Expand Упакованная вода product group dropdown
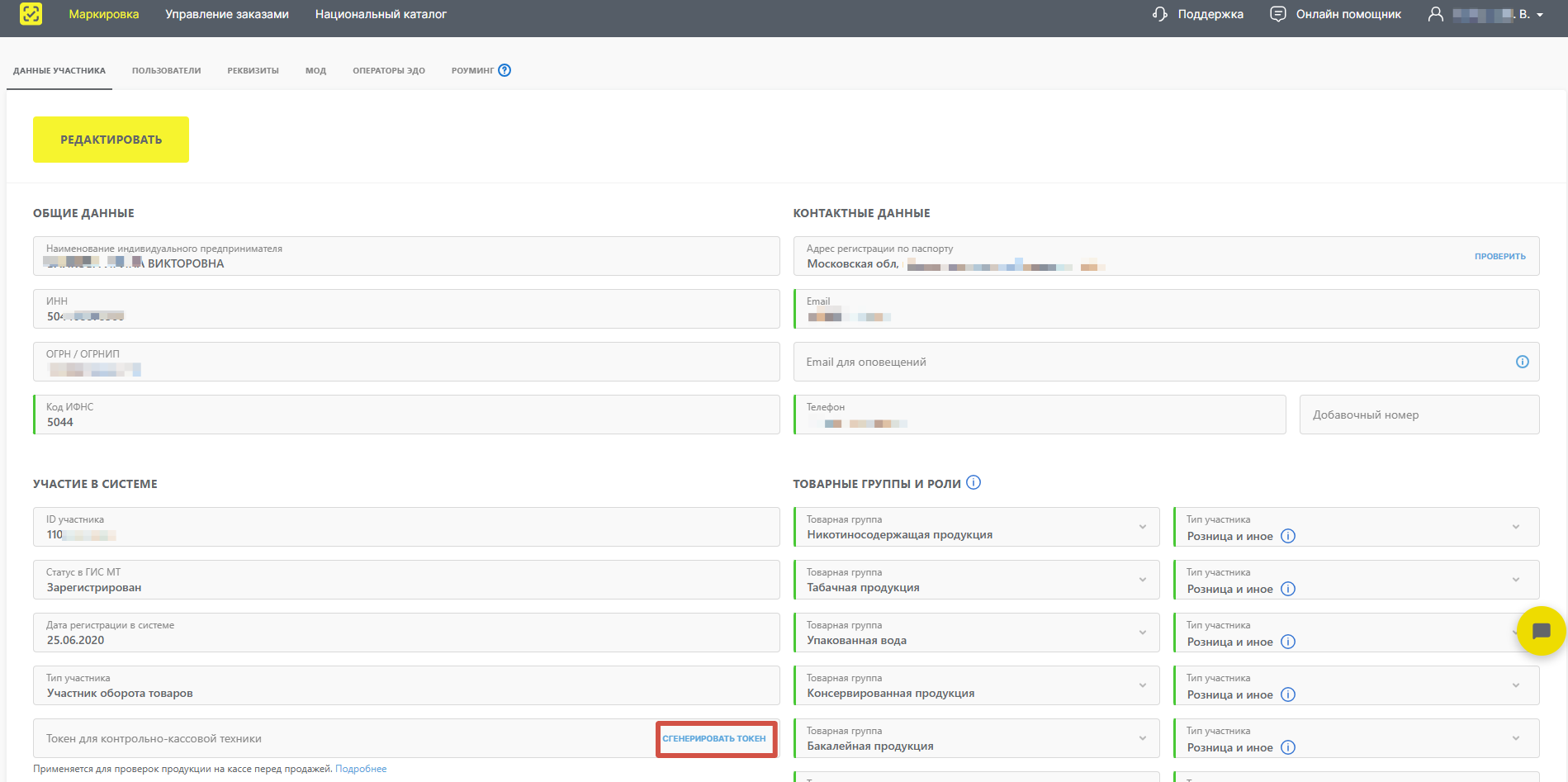 [1143, 633]
